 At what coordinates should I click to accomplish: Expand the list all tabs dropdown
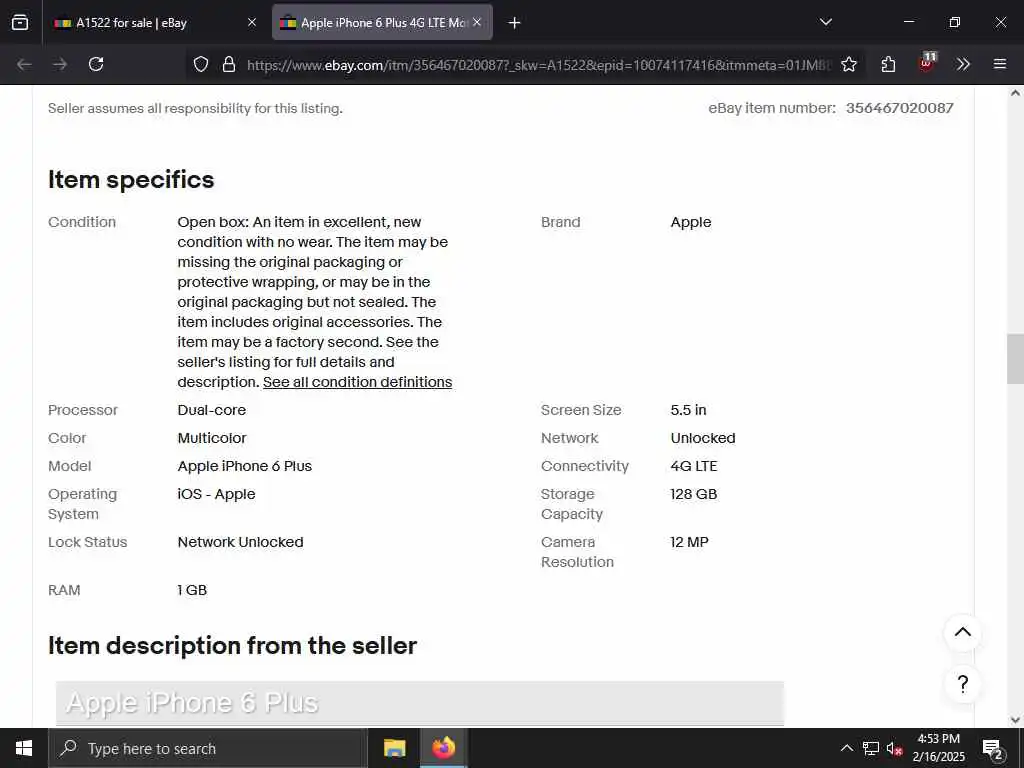[x=826, y=22]
